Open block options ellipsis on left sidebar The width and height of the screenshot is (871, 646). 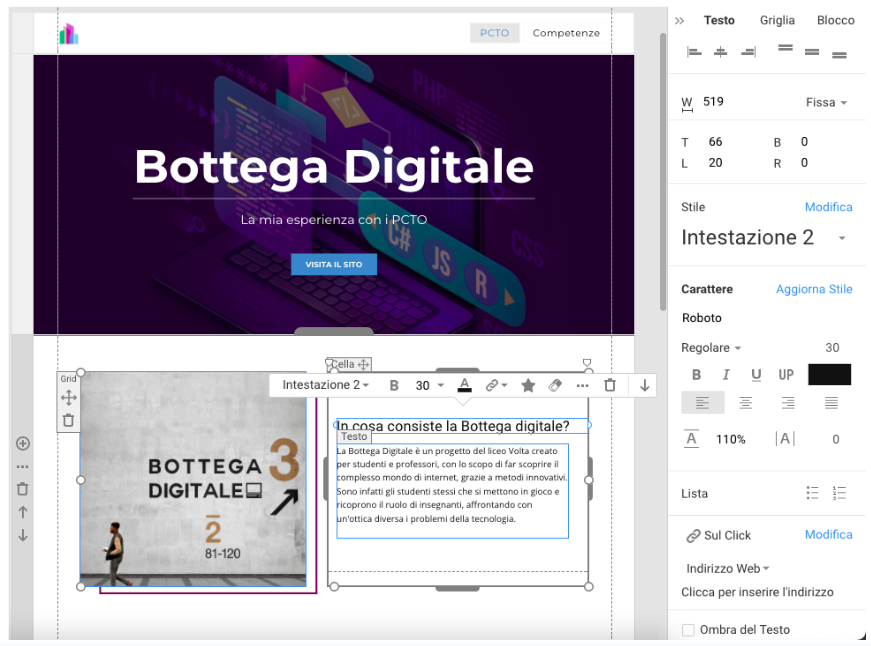(23, 467)
